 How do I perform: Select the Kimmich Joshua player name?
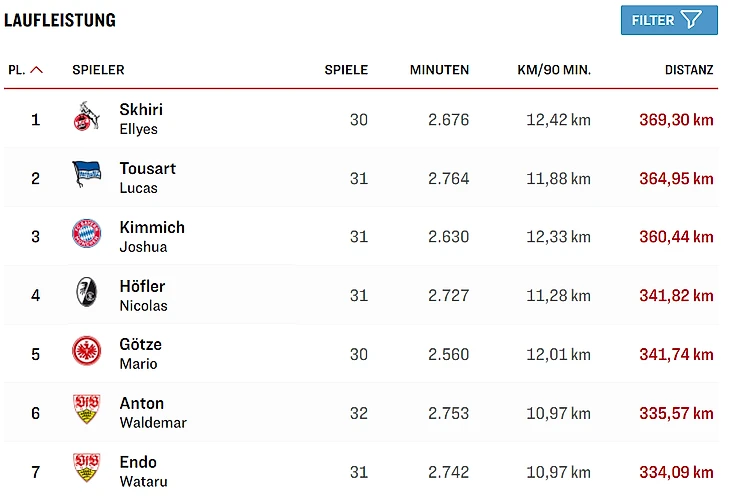[x=152, y=236]
